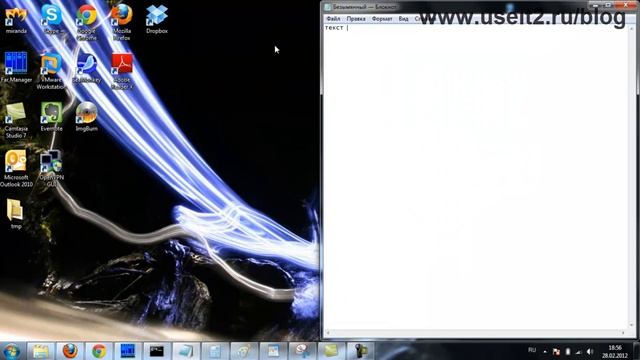640x360 pixels.
Task: Click the RU language indicator in tray
Action: click(532, 351)
